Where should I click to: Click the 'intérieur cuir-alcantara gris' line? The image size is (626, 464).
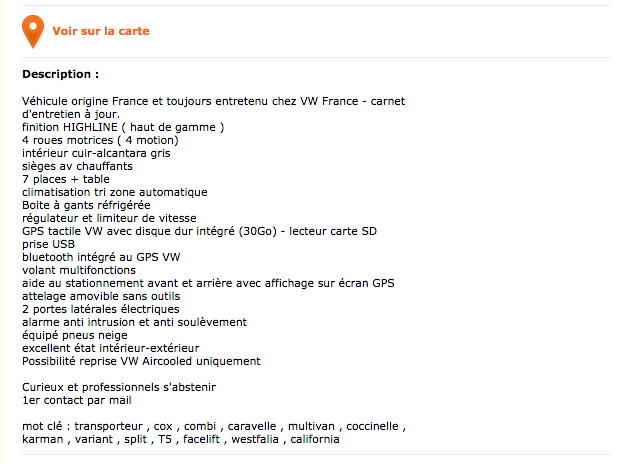[x=96, y=153]
